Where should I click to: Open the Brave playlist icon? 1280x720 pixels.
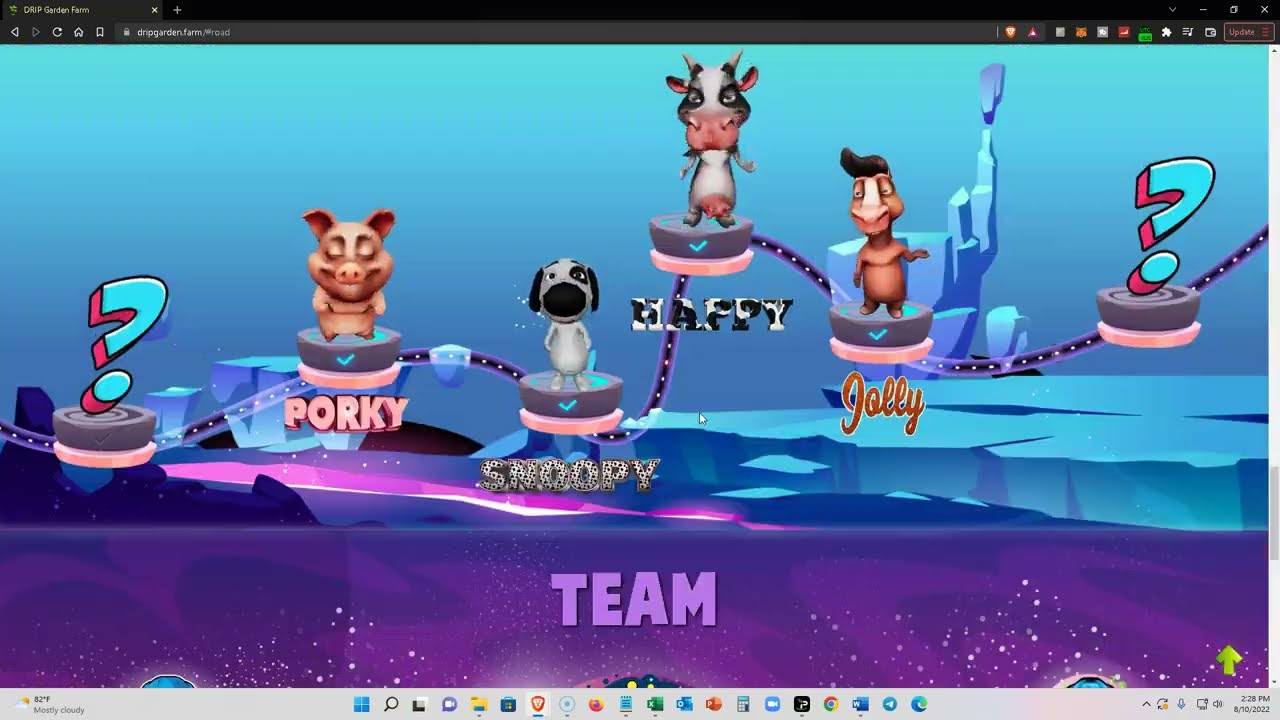coord(1188,32)
